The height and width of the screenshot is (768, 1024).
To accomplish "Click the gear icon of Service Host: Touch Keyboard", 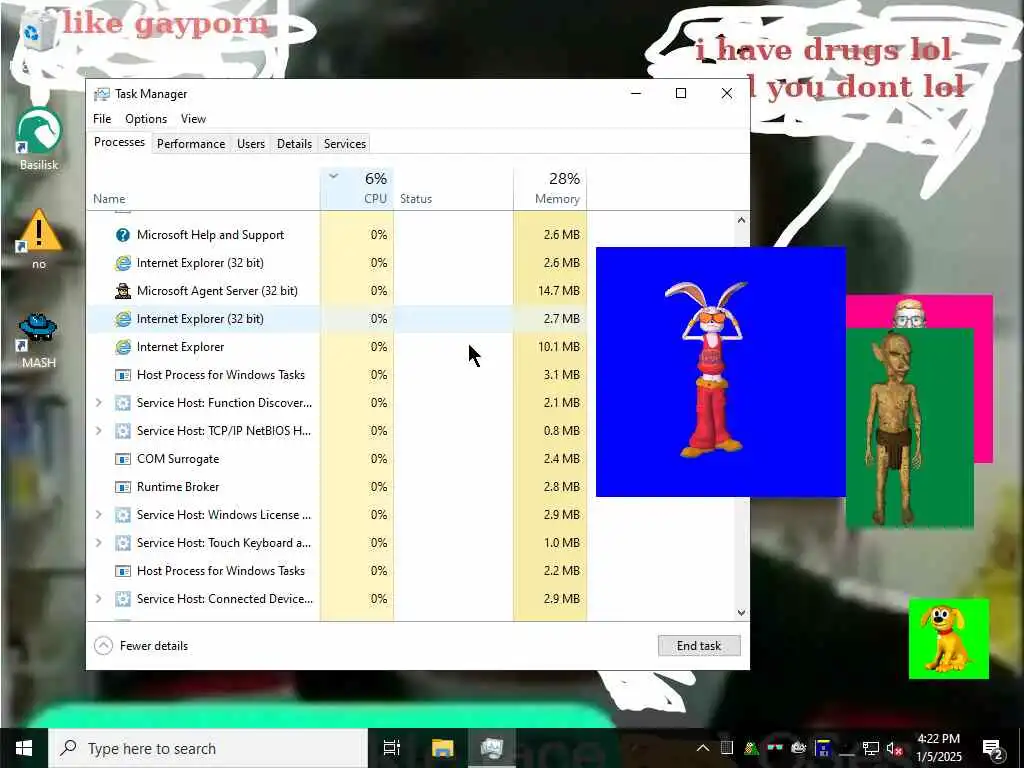I will point(122,543).
